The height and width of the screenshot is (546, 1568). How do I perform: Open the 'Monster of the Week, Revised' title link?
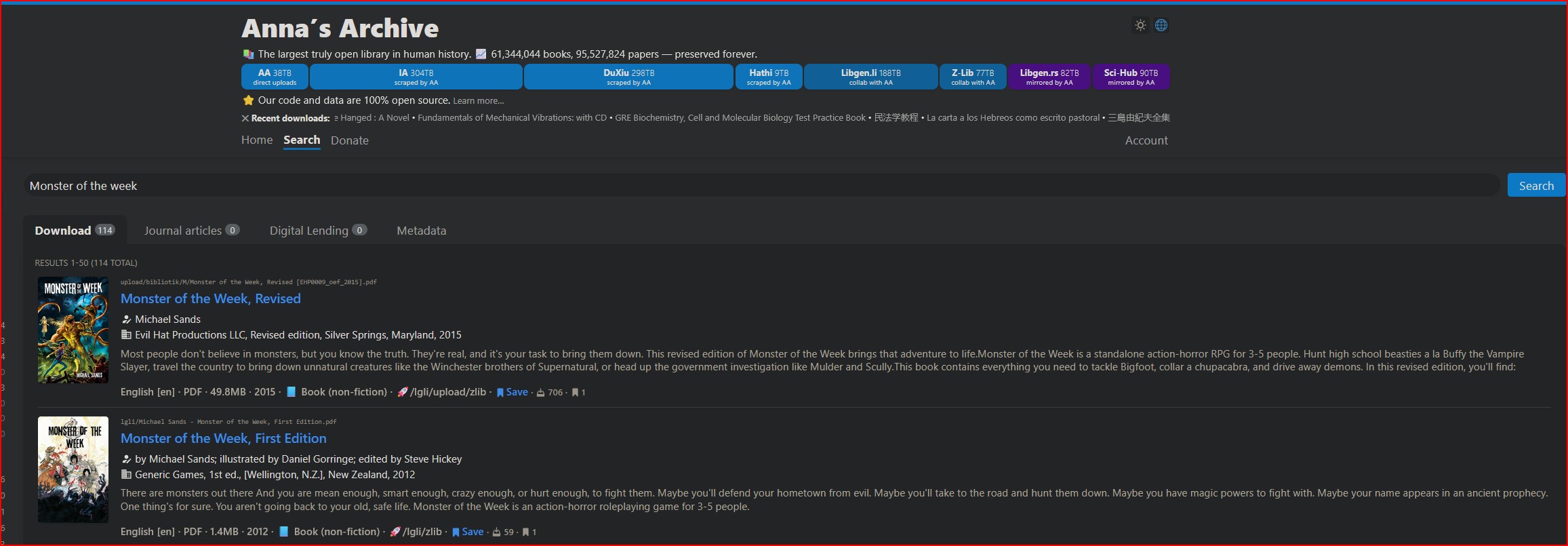coord(211,299)
